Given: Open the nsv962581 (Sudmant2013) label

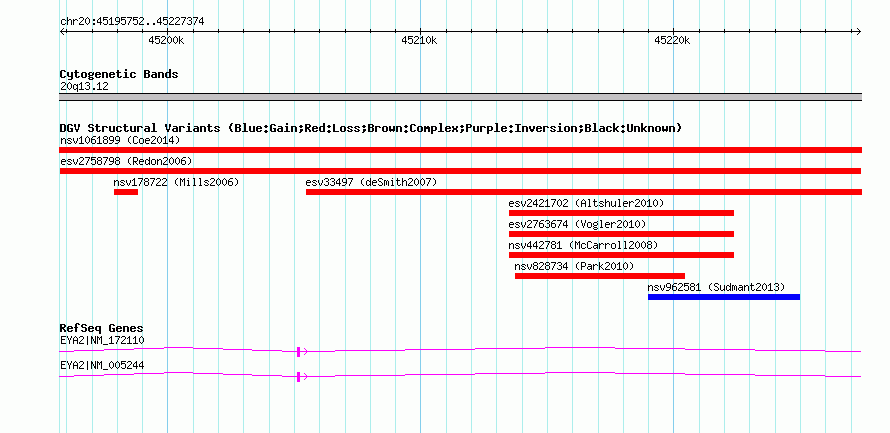Looking at the screenshot, I should (x=716, y=287).
